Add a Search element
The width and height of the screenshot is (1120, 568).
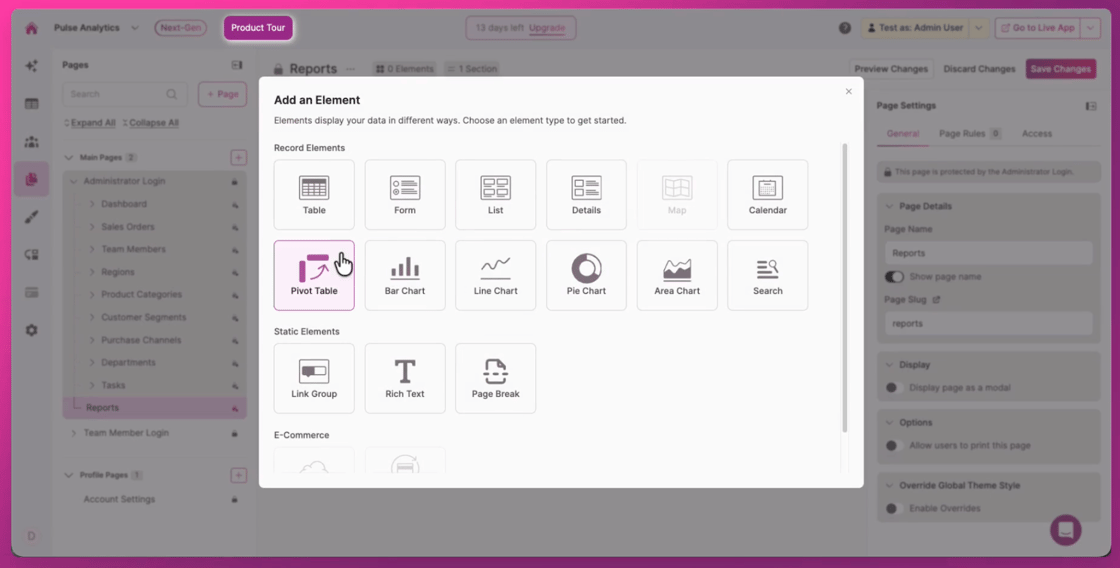pyautogui.click(x=768, y=275)
